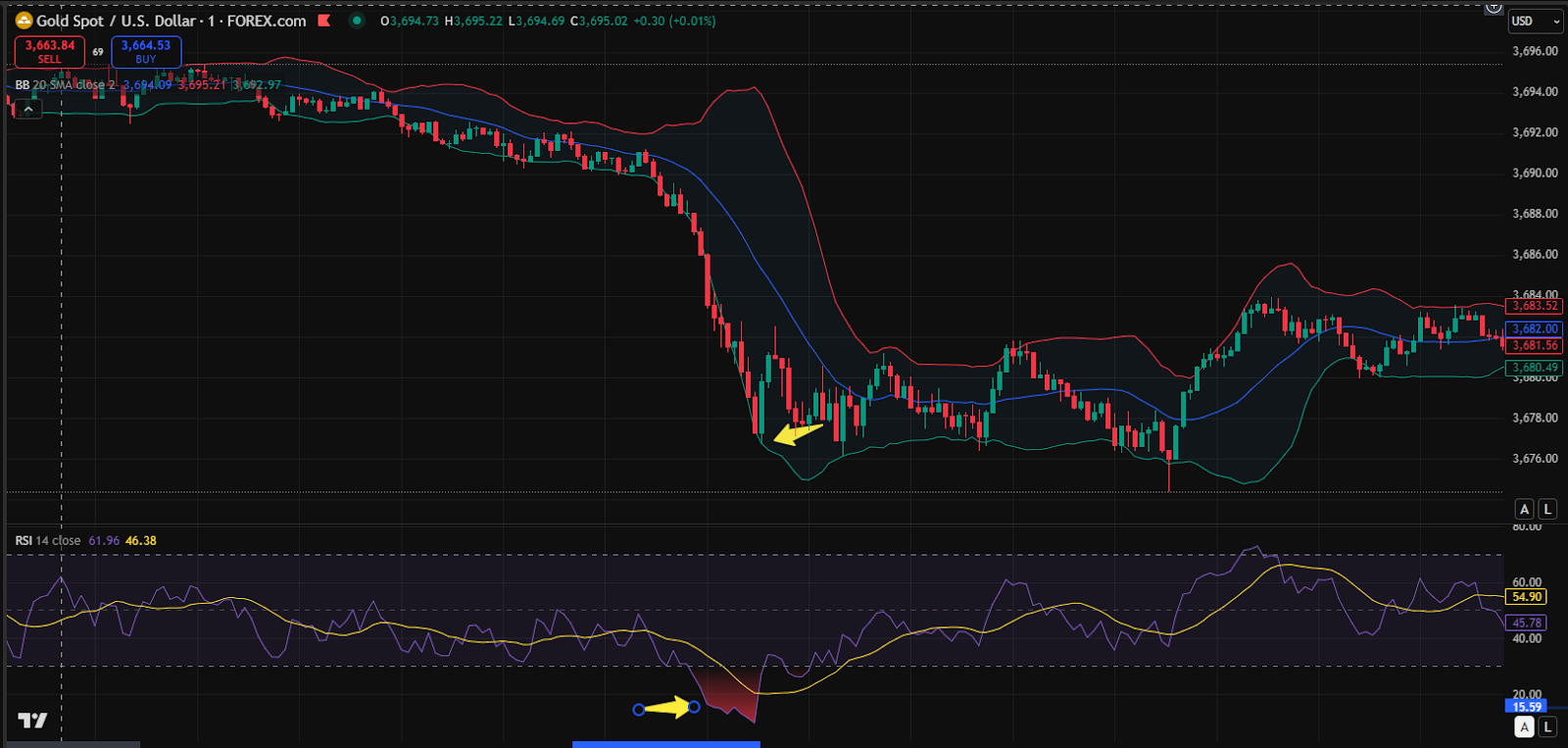Click the green market status dot
1568x748 pixels.
[x=357, y=21]
